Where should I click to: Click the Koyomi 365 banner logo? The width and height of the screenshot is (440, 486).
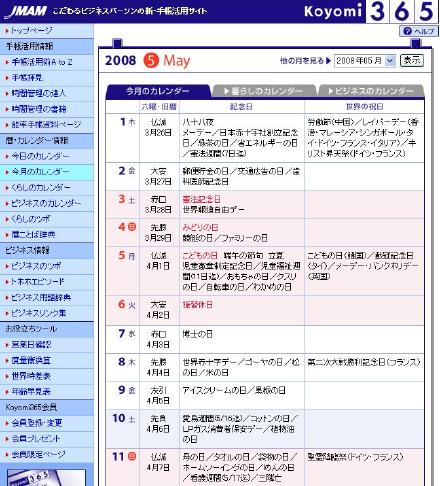point(371,11)
